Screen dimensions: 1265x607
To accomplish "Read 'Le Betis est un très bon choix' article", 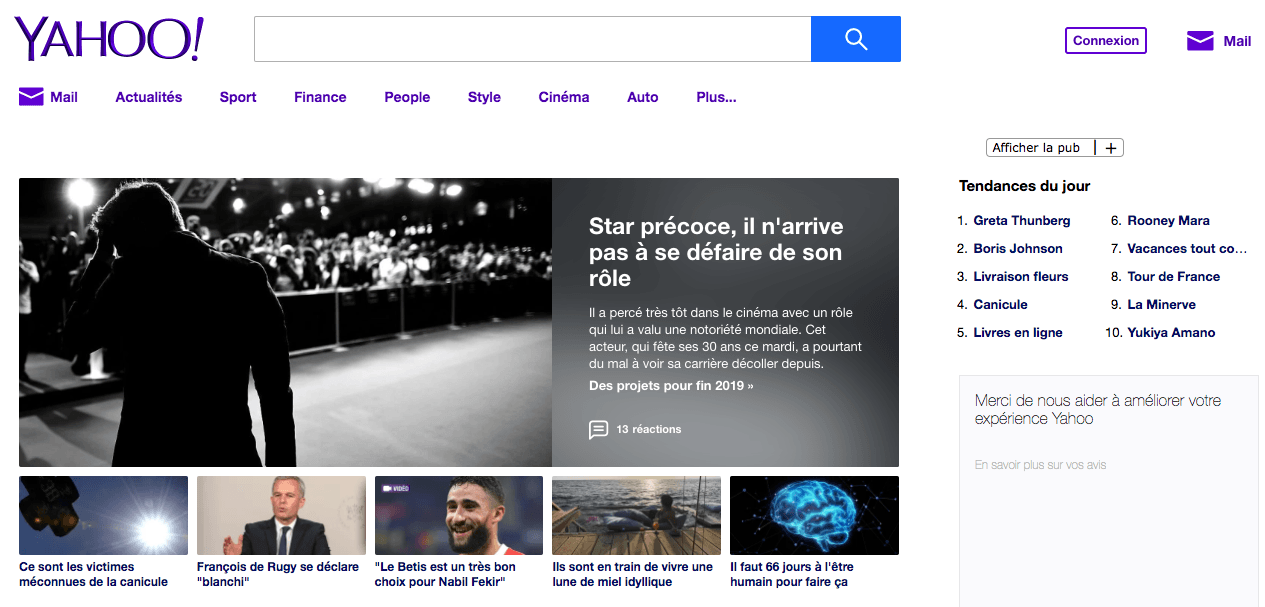I will click(446, 574).
